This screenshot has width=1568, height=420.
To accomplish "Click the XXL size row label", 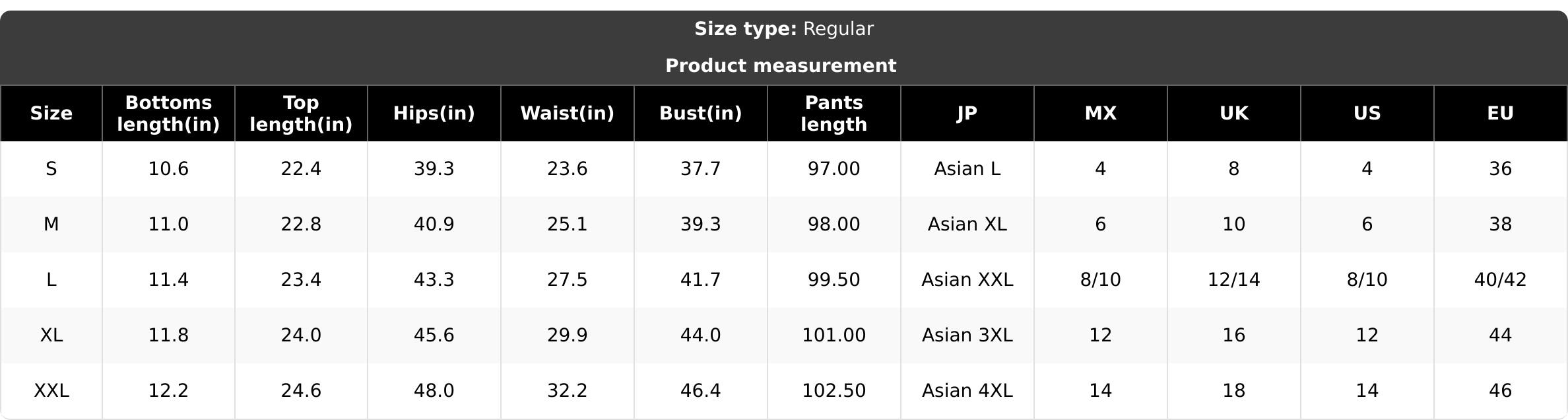I will click(x=51, y=391).
